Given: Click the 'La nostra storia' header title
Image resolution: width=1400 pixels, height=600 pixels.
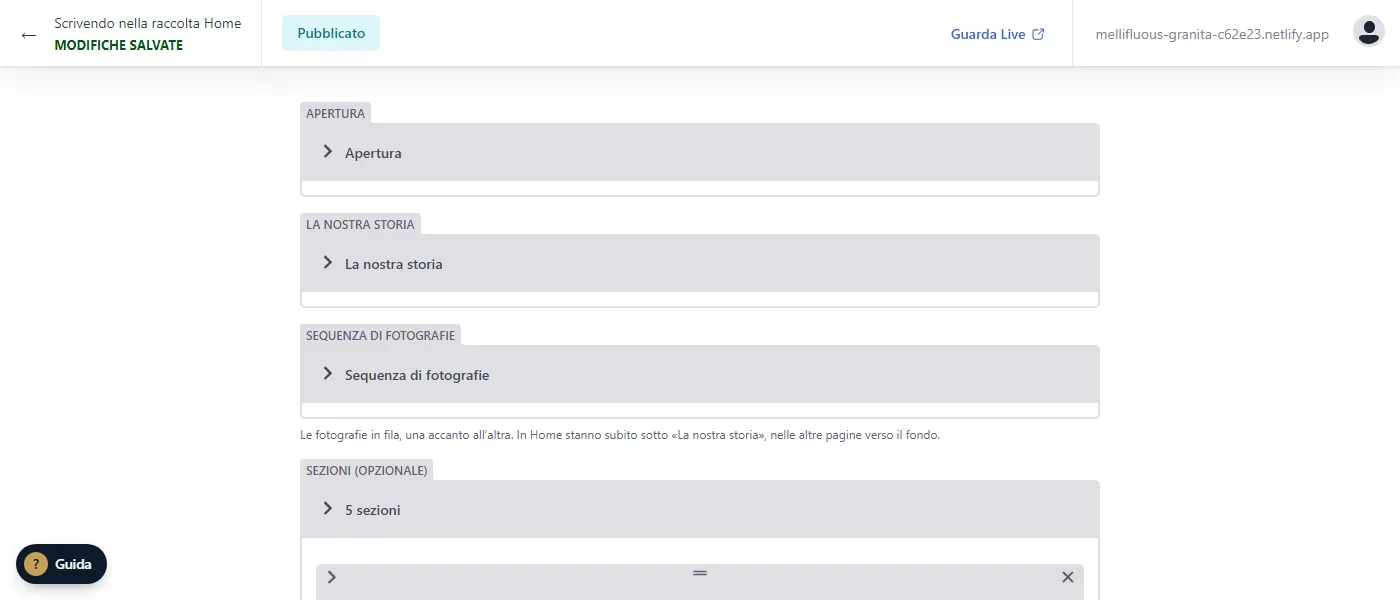Looking at the screenshot, I should pyautogui.click(x=394, y=264).
